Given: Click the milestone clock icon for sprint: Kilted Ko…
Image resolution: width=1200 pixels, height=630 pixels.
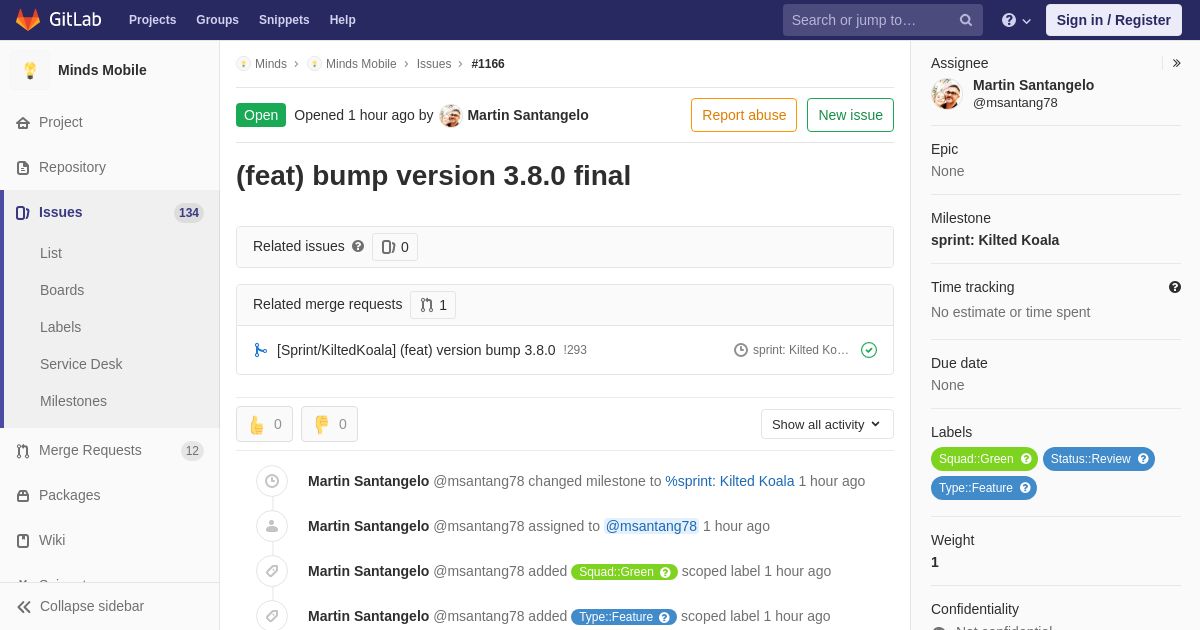Looking at the screenshot, I should [x=741, y=350].
